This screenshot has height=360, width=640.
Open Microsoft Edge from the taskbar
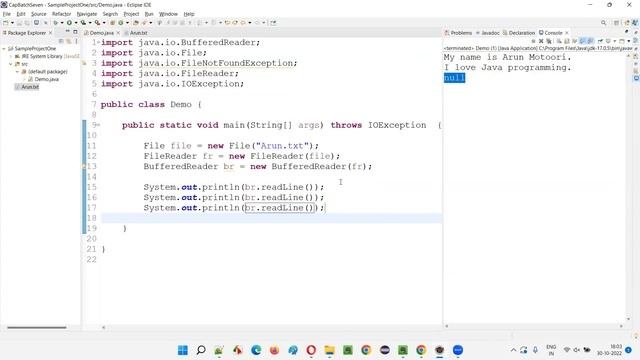click(x=256, y=350)
